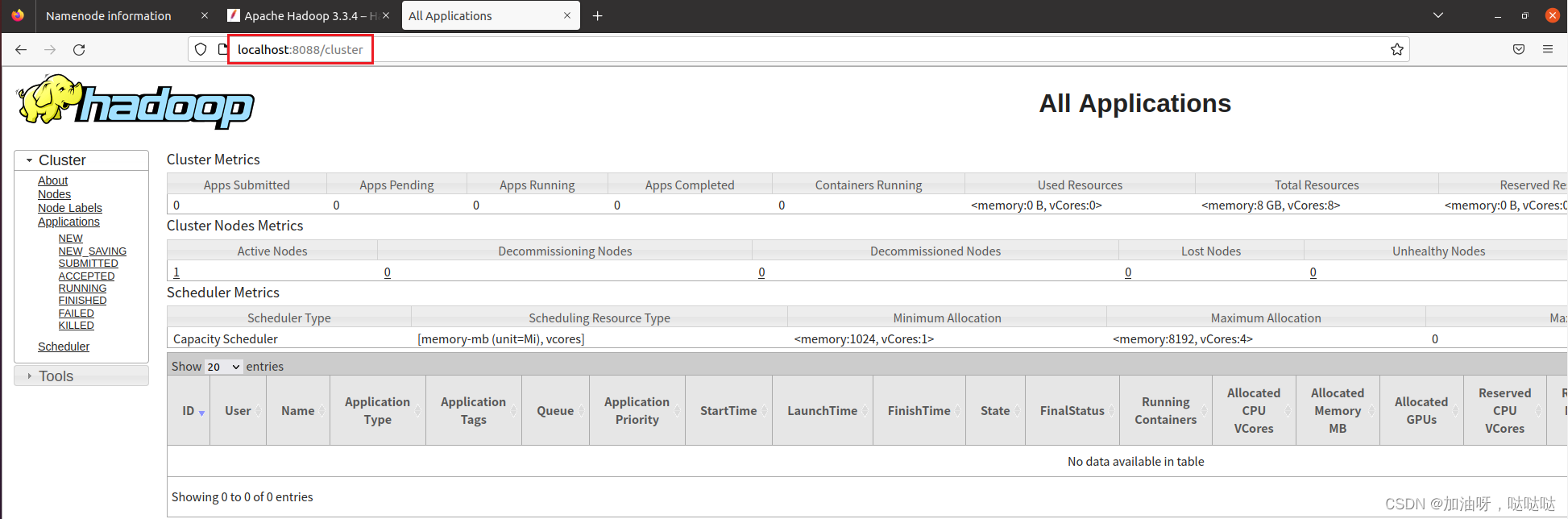The width and height of the screenshot is (1568, 519).
Task: Open the Pocket save icon
Action: tap(1519, 50)
